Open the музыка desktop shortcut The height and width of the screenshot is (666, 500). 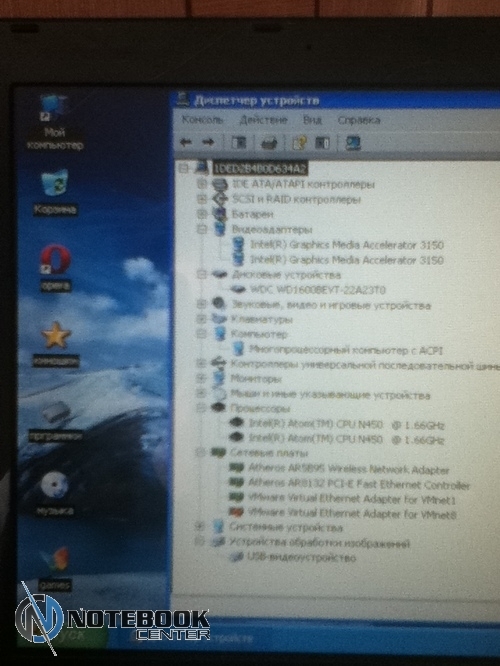pos(55,493)
